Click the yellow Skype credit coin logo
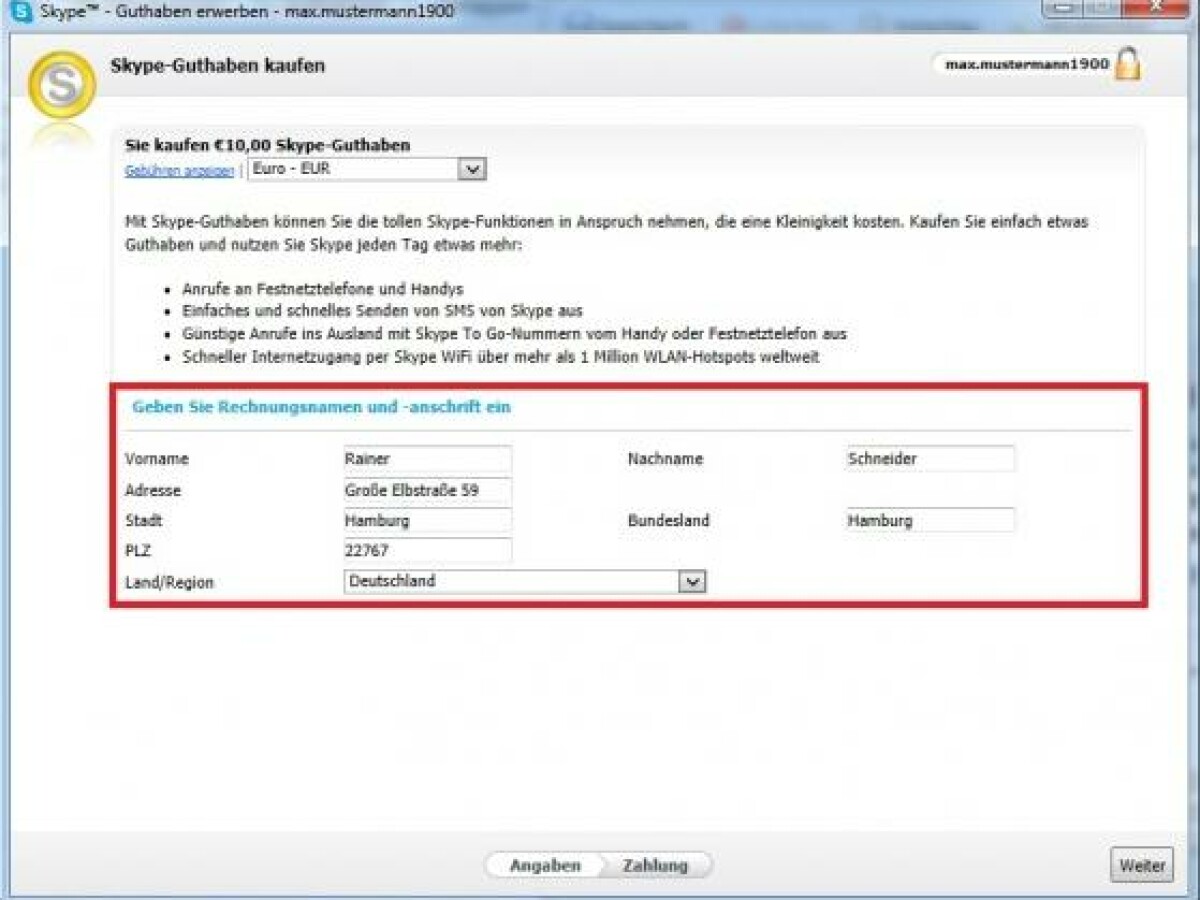 (62, 86)
